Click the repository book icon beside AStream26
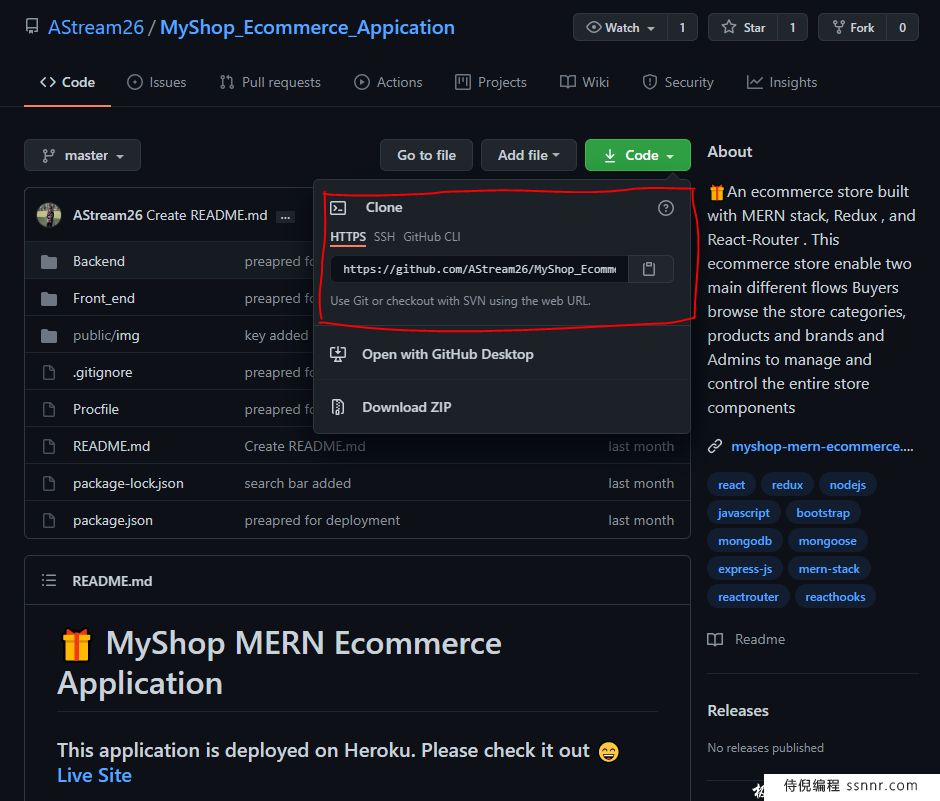Viewport: 940px width, 801px height. 32,26
